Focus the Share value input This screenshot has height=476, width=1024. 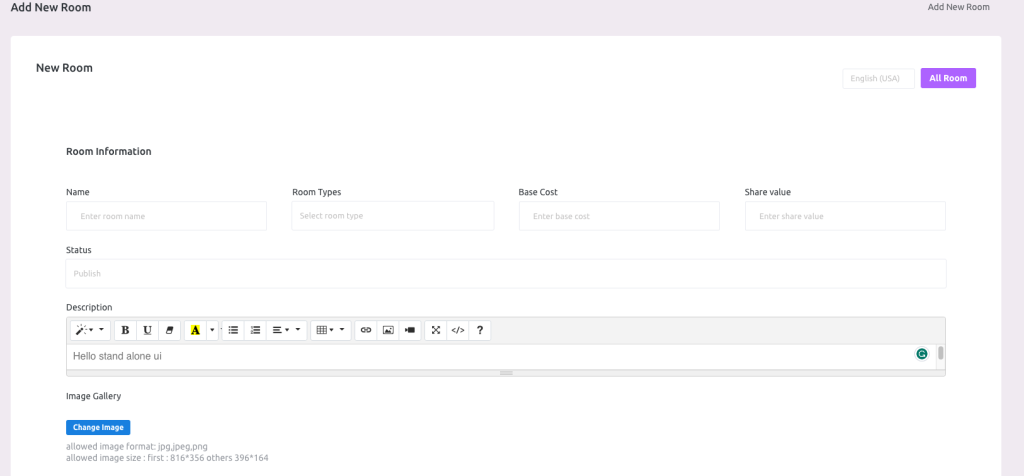pyautogui.click(x=845, y=216)
